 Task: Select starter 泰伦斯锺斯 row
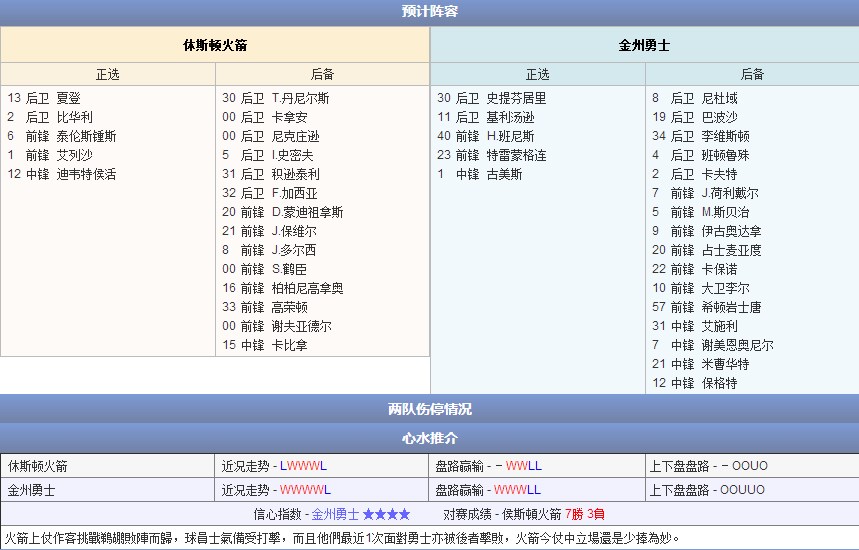point(62,136)
